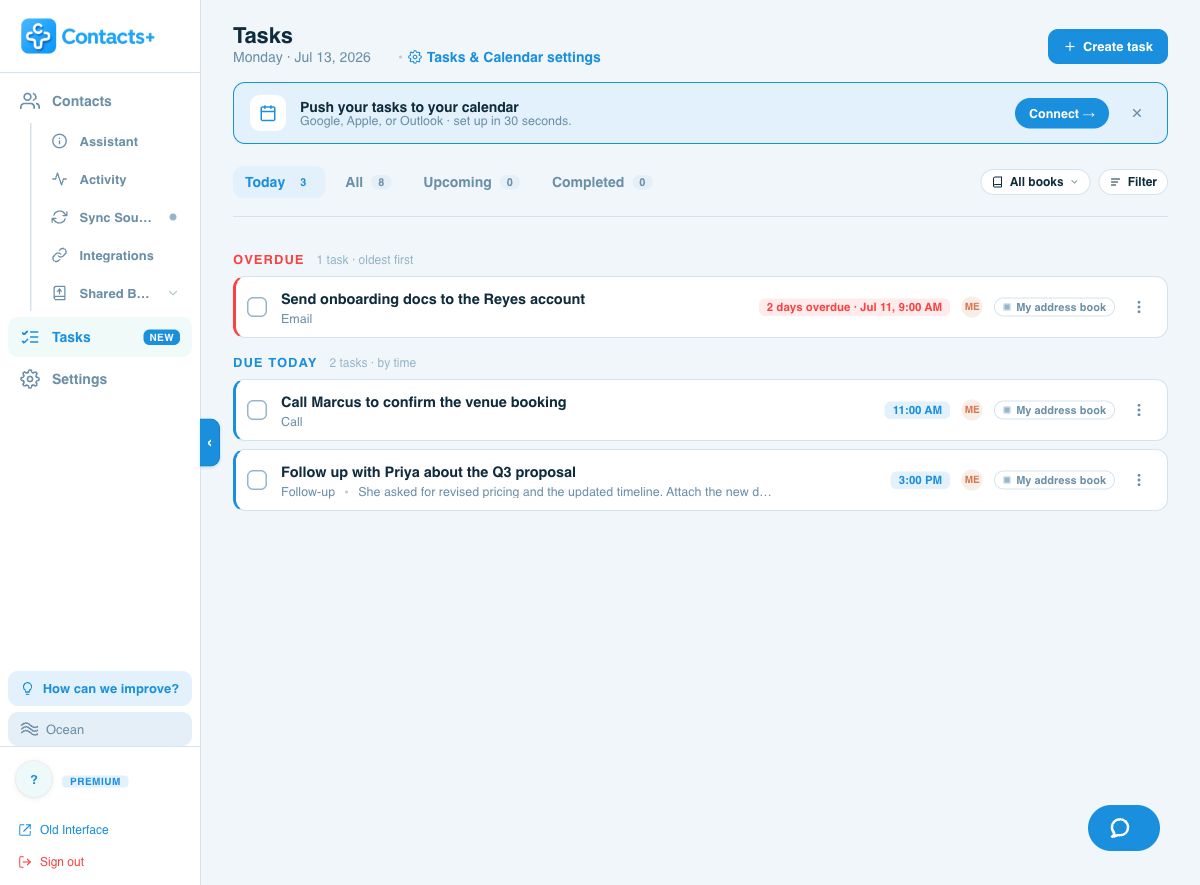Open the All books dropdown
This screenshot has width=1200, height=885.
tap(1035, 182)
